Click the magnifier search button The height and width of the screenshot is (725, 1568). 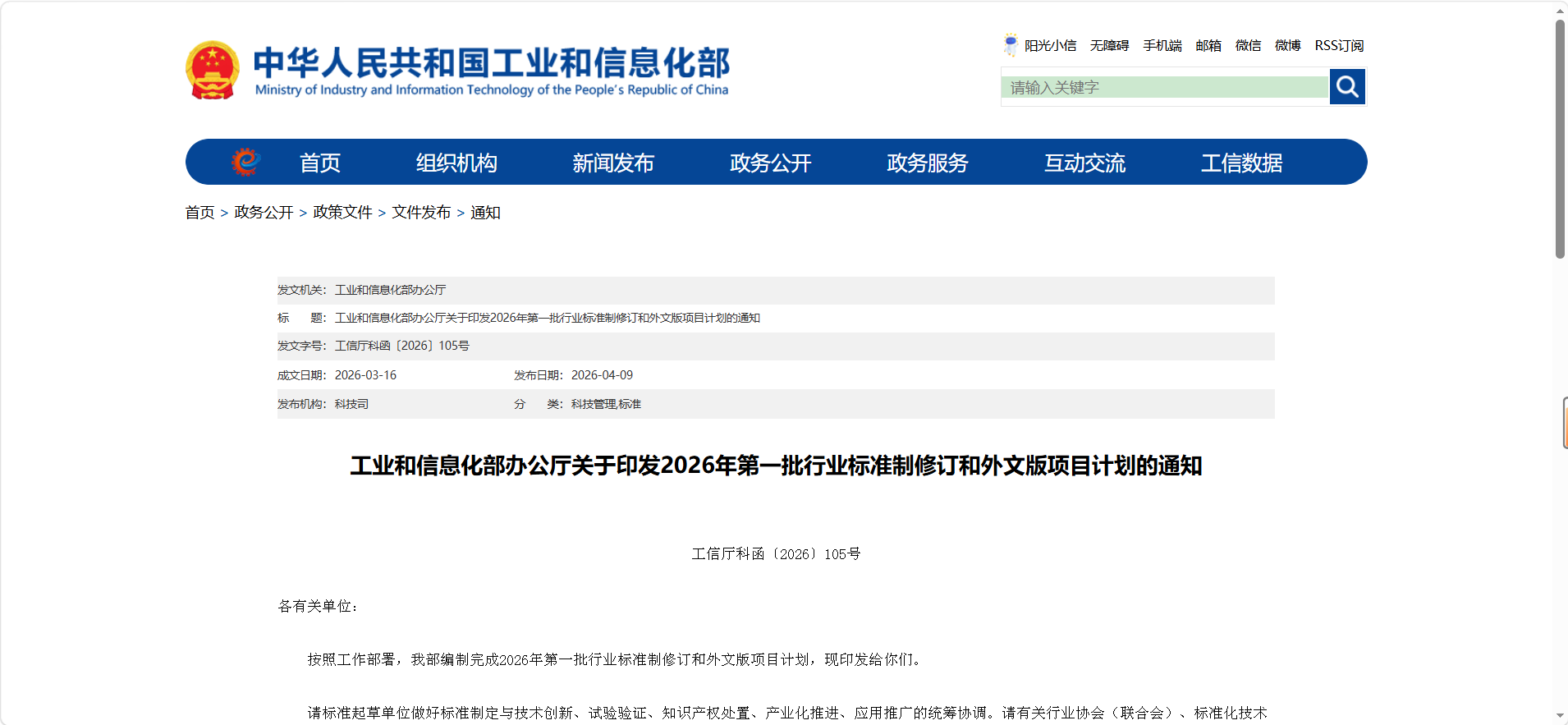point(1347,86)
